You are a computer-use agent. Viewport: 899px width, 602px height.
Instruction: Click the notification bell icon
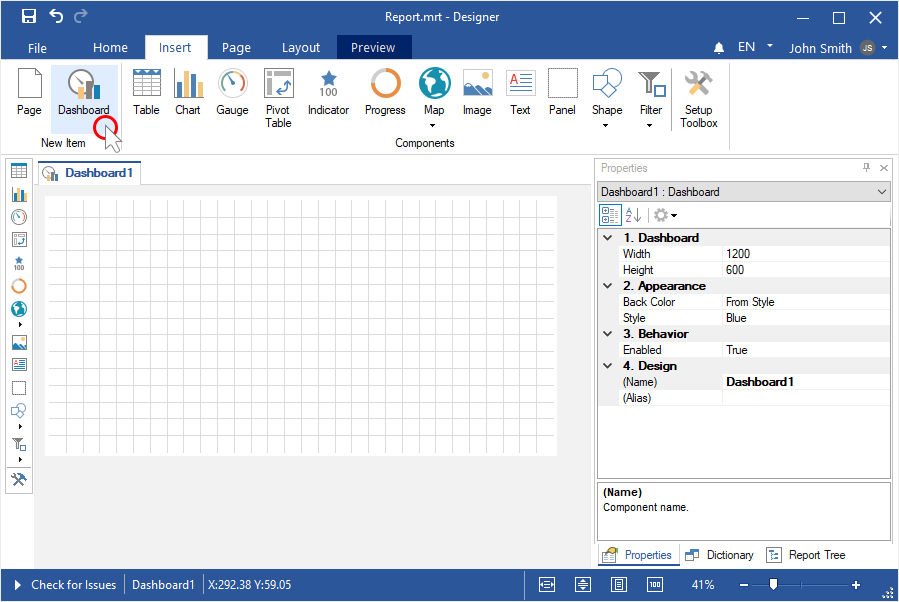click(x=718, y=48)
